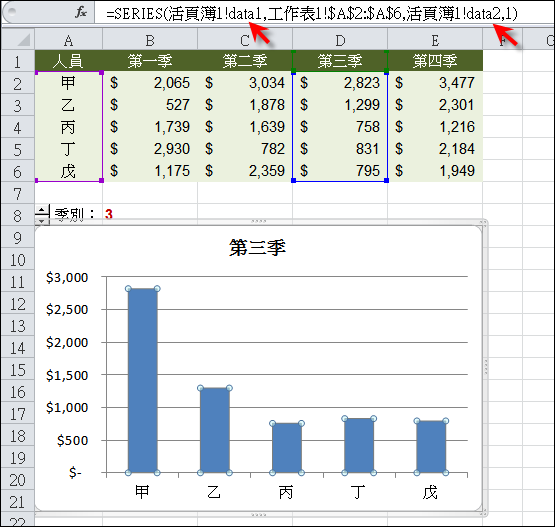The height and width of the screenshot is (527, 555).
Task: Click the 第四季 header cell
Action: (x=435, y=61)
